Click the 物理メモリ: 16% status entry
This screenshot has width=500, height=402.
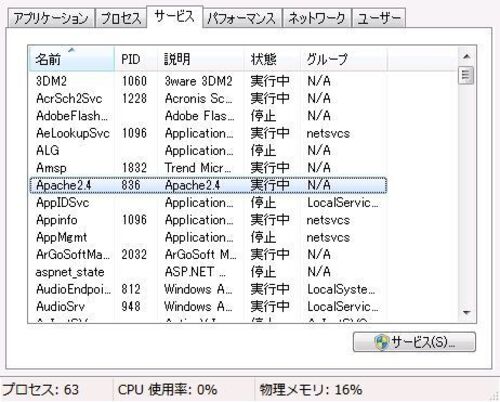(311, 389)
